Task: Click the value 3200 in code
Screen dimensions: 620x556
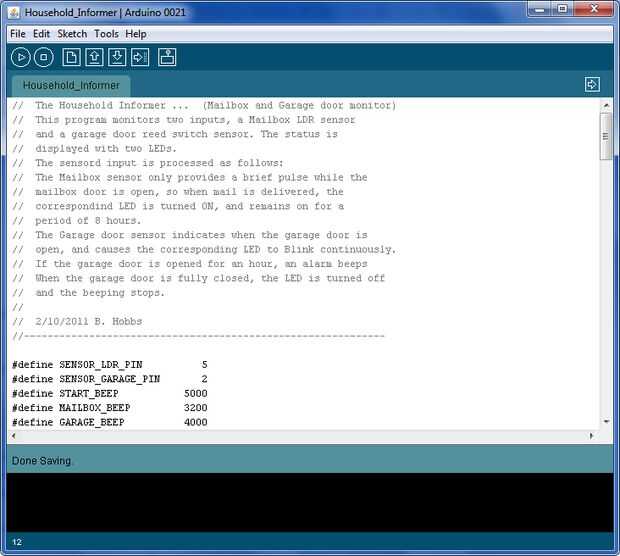Action: click(x=196, y=408)
